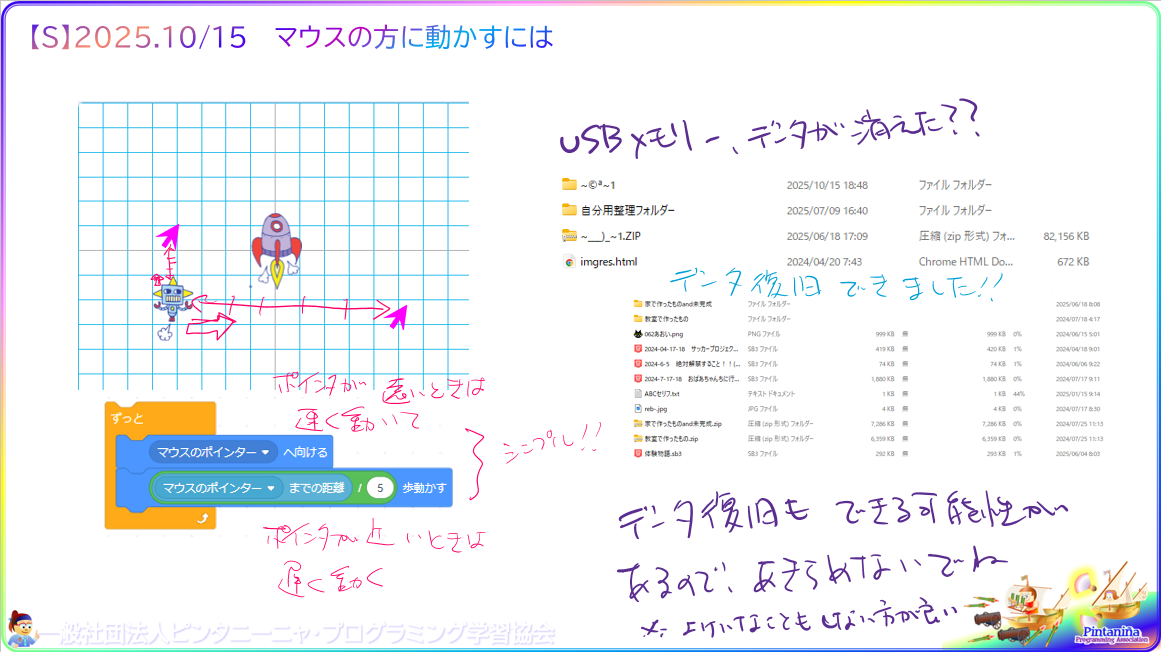Select the ABCセリフ.txt text file icon

pyautogui.click(x=638, y=393)
